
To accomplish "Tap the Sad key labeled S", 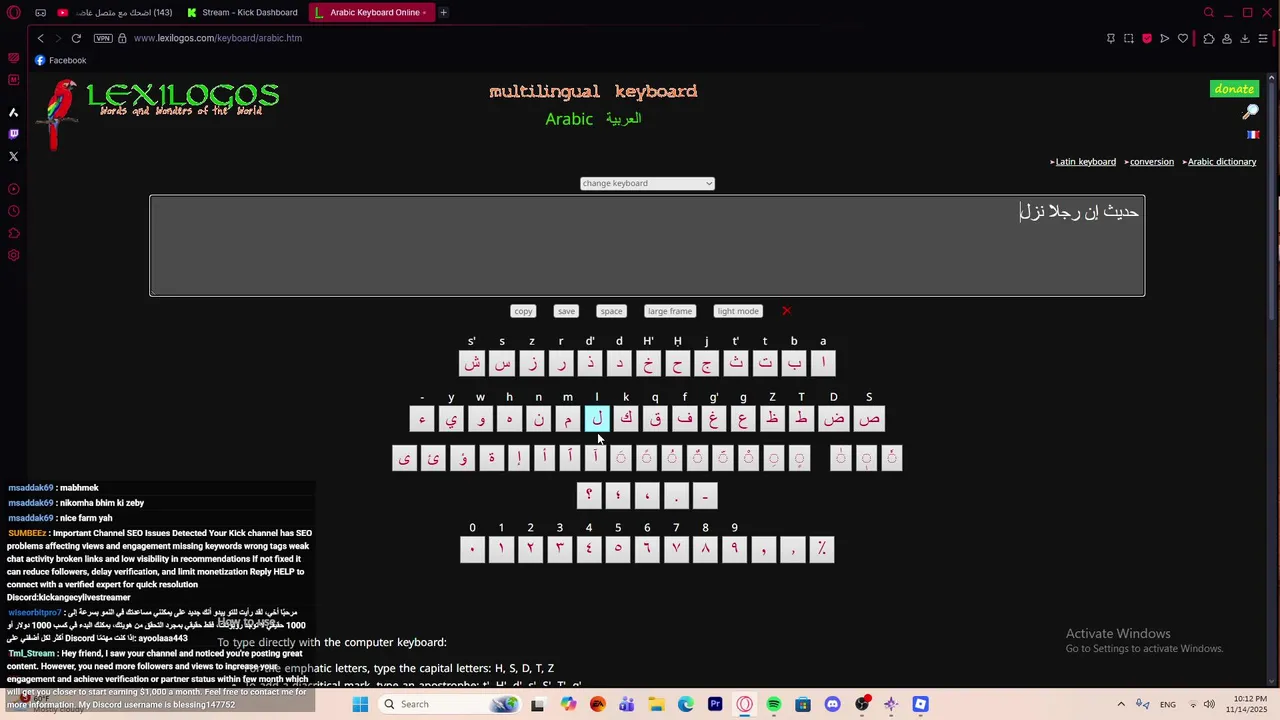I will point(869,419).
